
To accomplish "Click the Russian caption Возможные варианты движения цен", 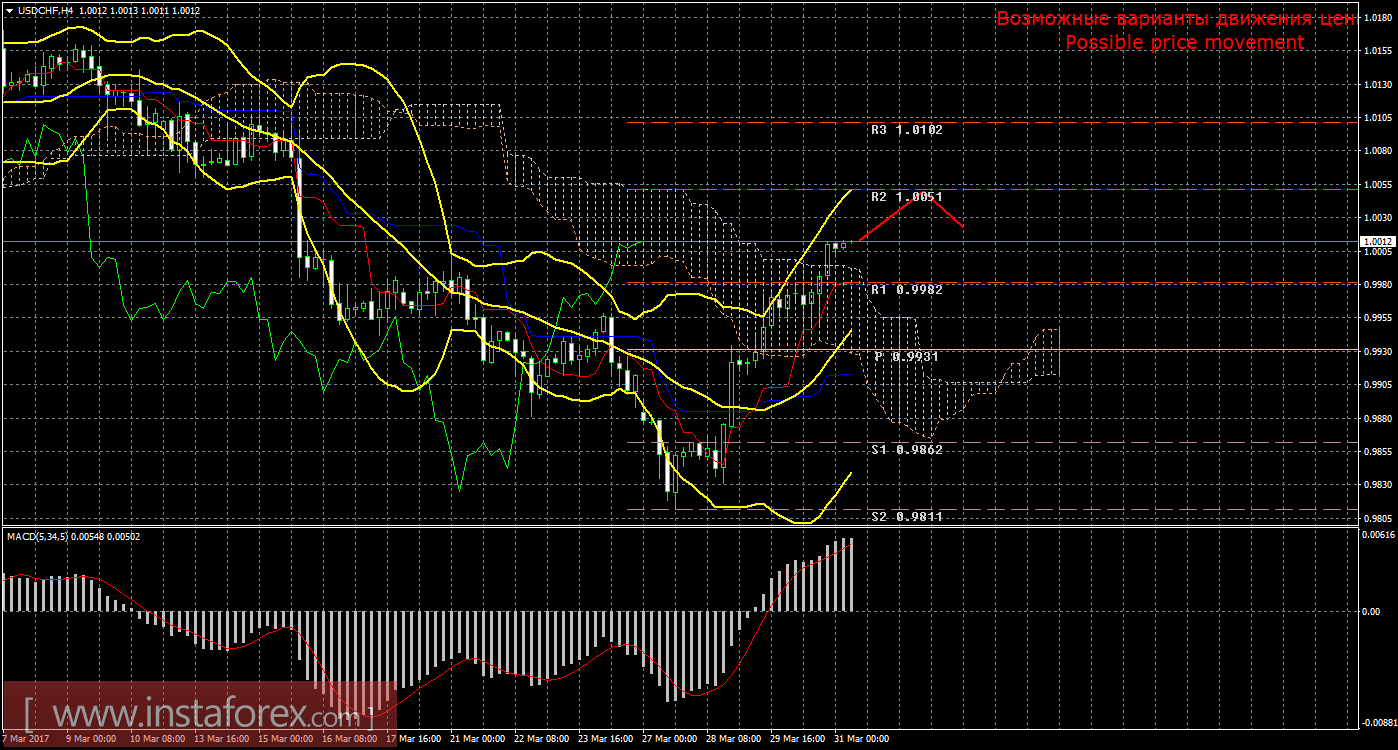I will 1176,19.
